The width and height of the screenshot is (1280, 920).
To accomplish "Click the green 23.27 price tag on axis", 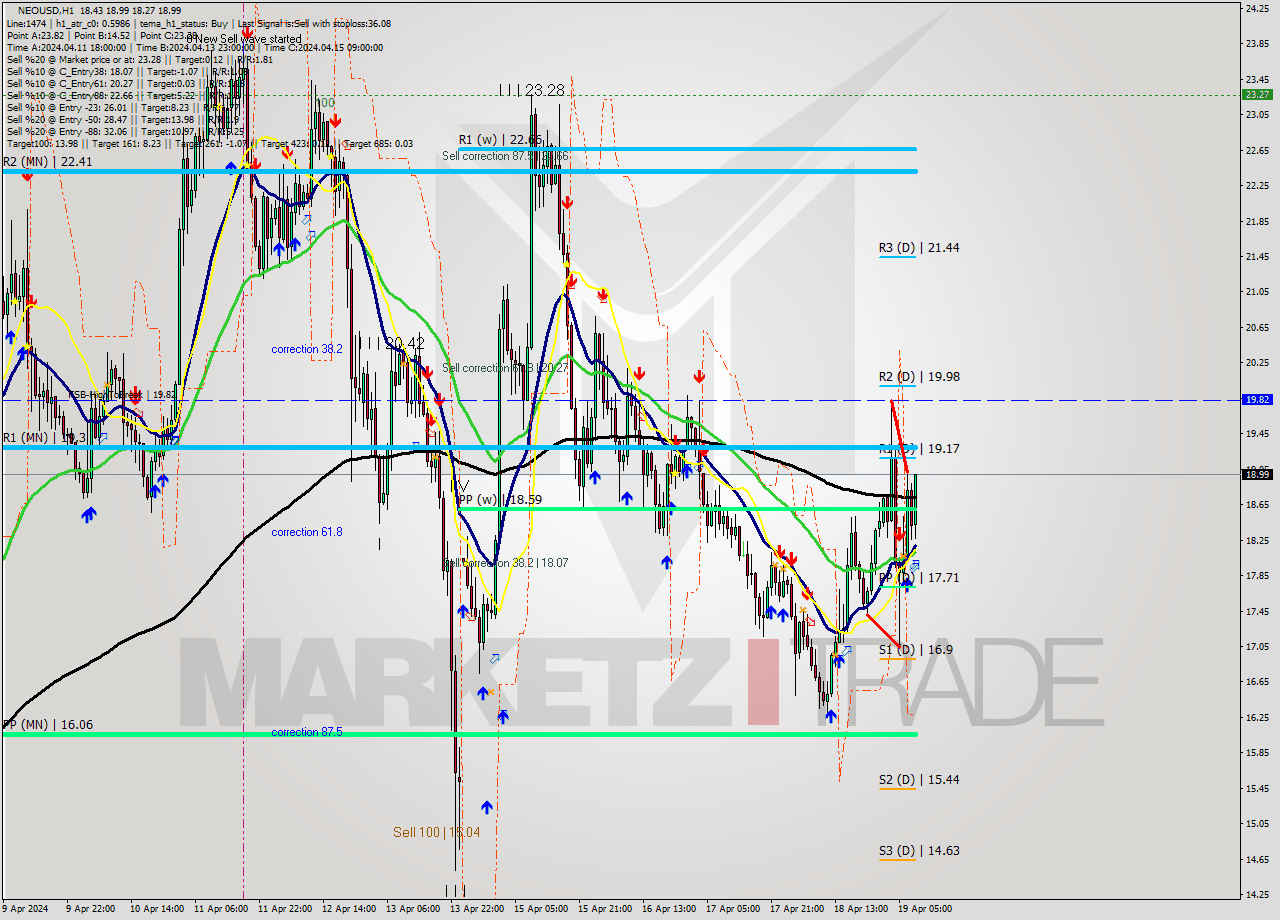I will pos(1256,94).
